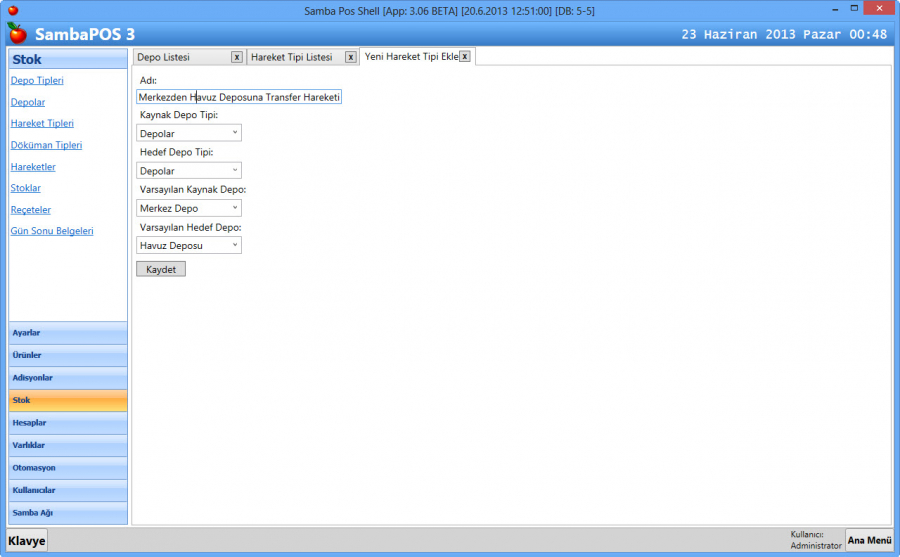The width and height of the screenshot is (900, 557).
Task: Click the Klavye keyboard button
Action: coord(27,541)
